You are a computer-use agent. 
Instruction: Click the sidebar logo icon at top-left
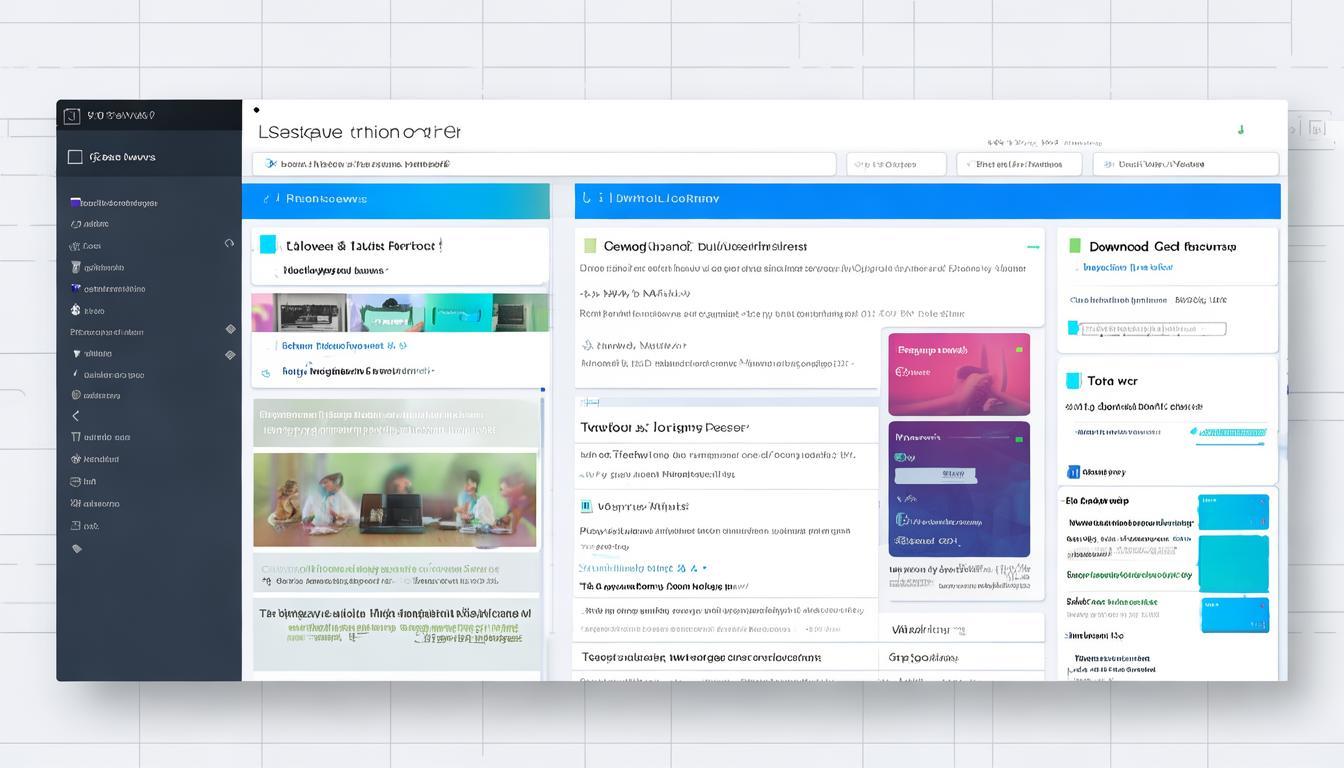(71, 116)
